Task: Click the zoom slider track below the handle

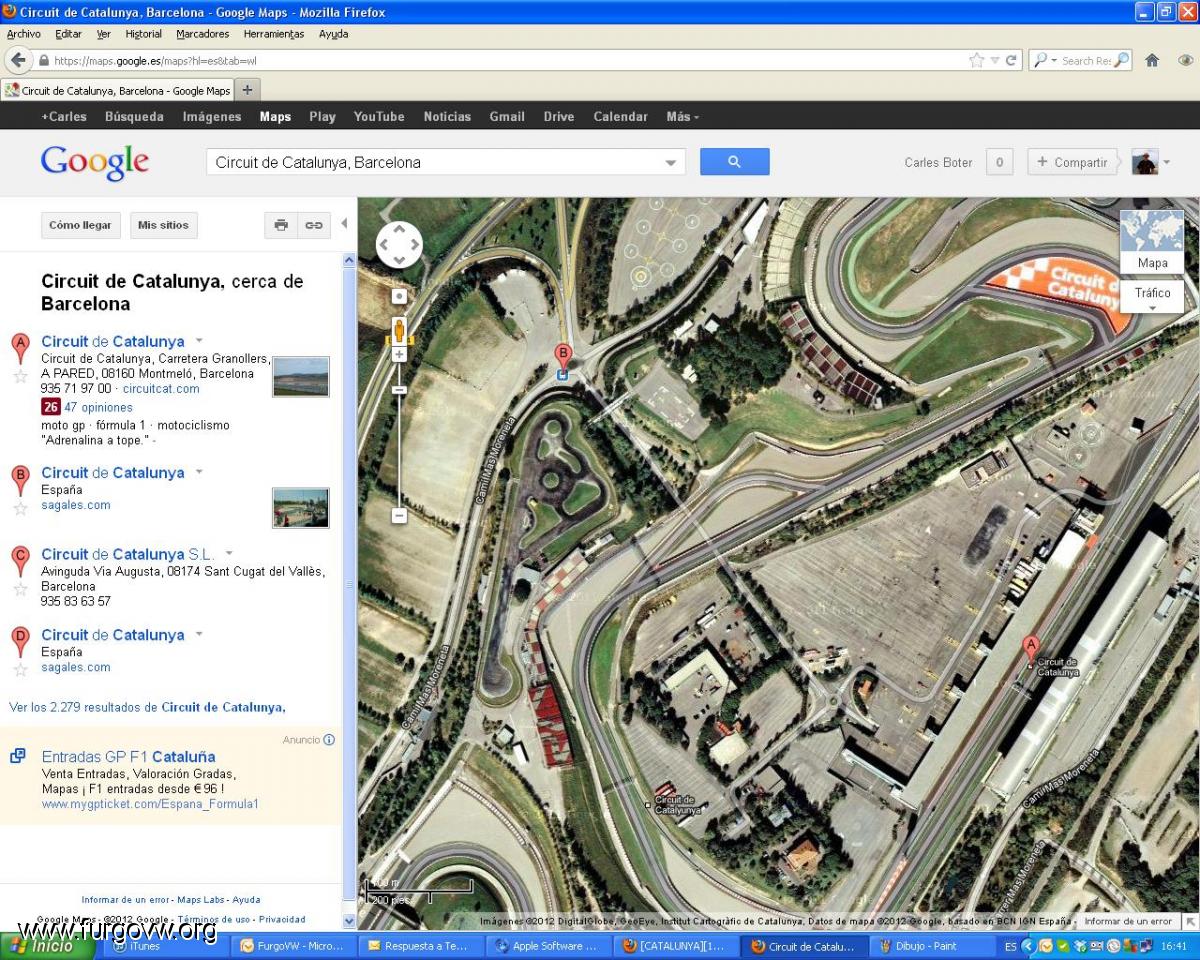Action: coord(399,450)
